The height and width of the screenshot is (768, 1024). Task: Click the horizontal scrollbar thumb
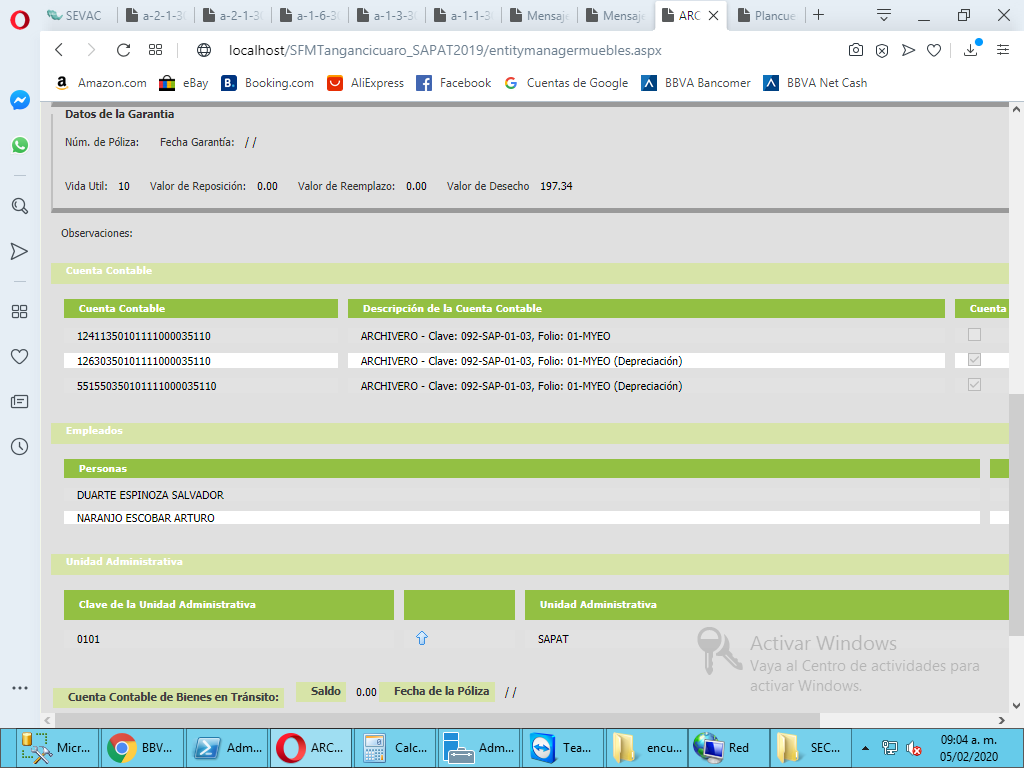438,720
